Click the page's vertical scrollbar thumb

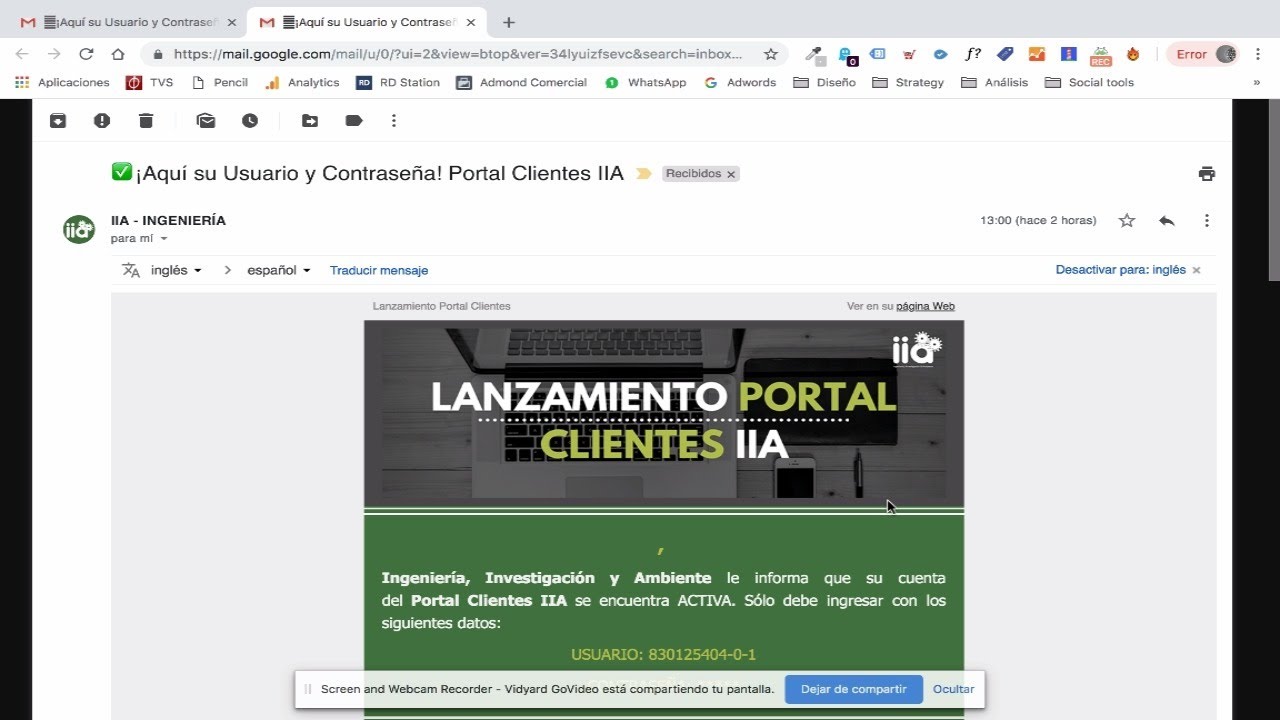(1273, 190)
